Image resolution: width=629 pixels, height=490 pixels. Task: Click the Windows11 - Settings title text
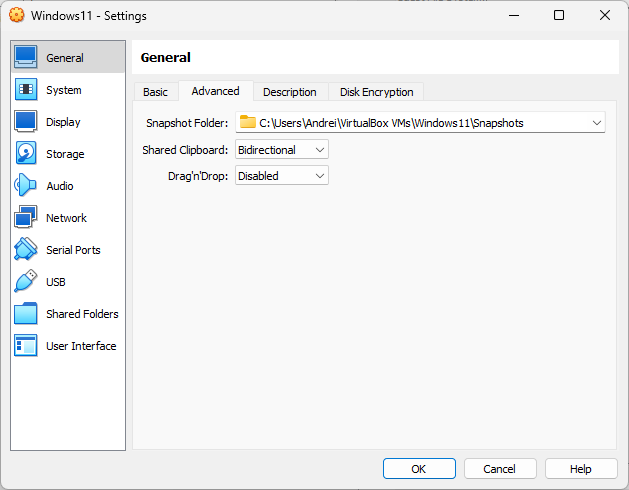coord(89,16)
